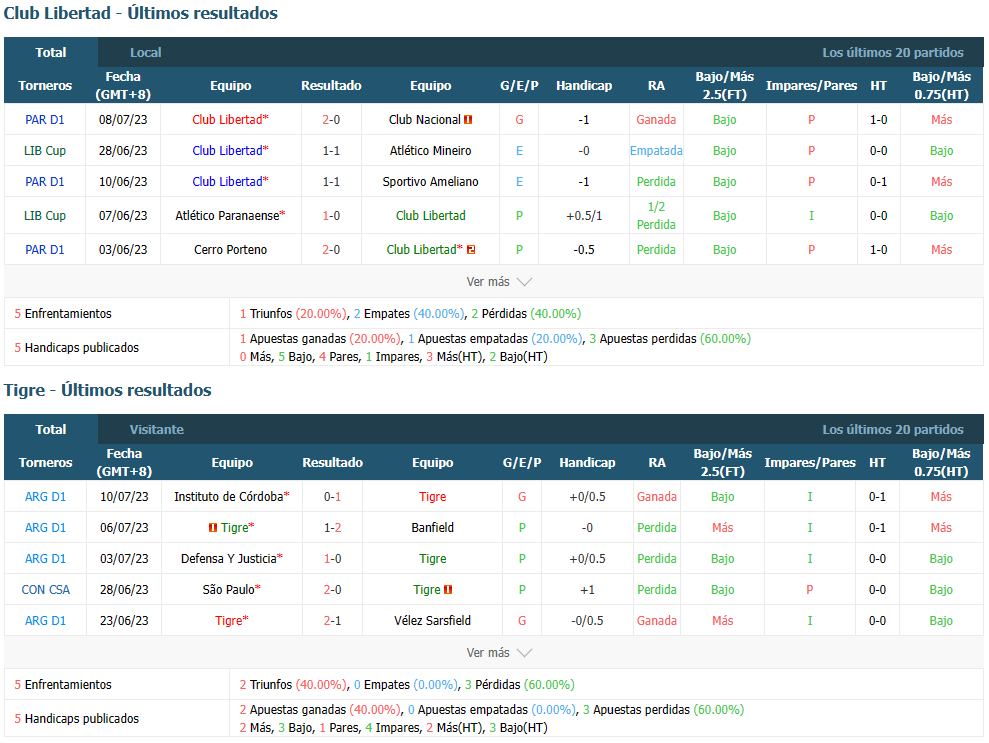Screen dimensions: 989x743
Task: Click Empatada RA cell in Atlético Mineiro row
Action: coord(656,151)
